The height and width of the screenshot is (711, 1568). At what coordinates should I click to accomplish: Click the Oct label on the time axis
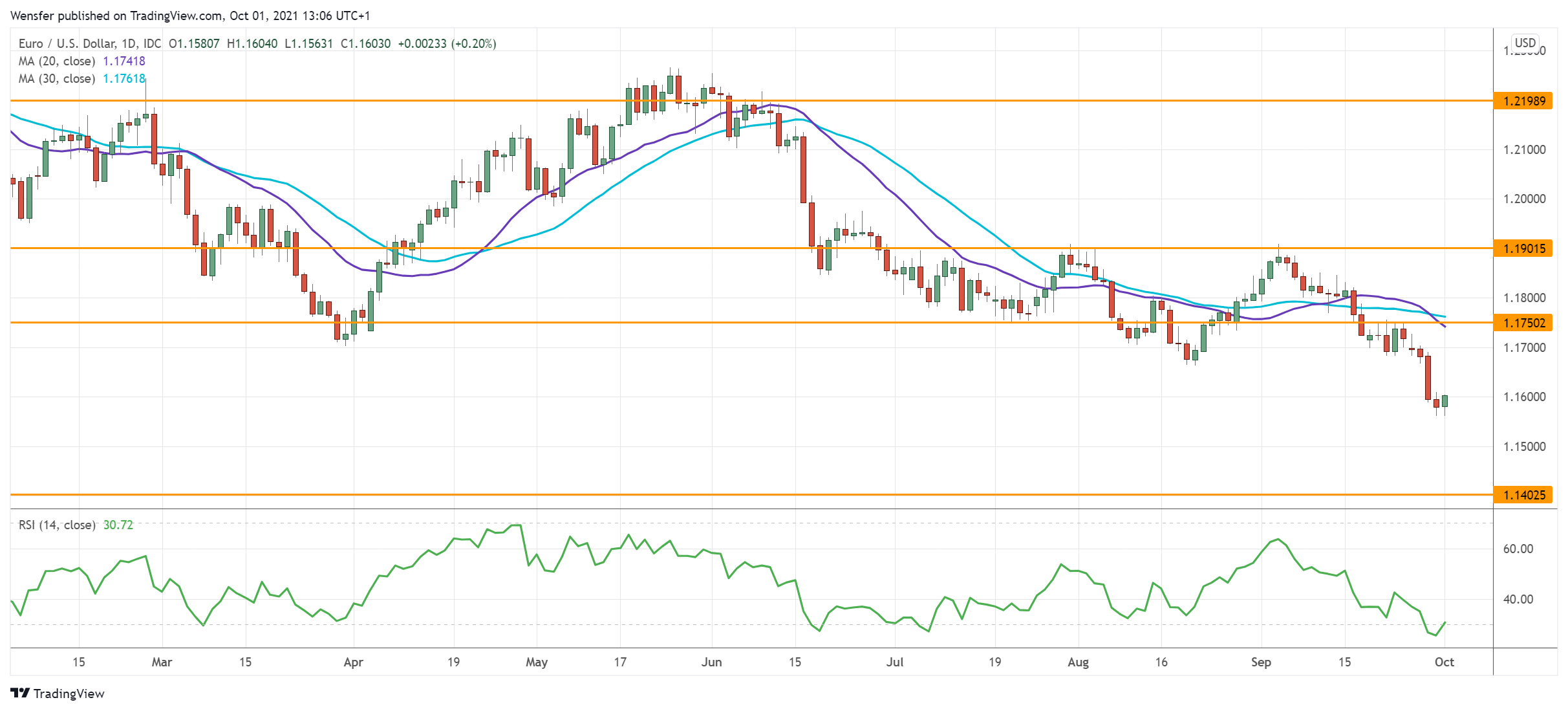[x=1443, y=662]
